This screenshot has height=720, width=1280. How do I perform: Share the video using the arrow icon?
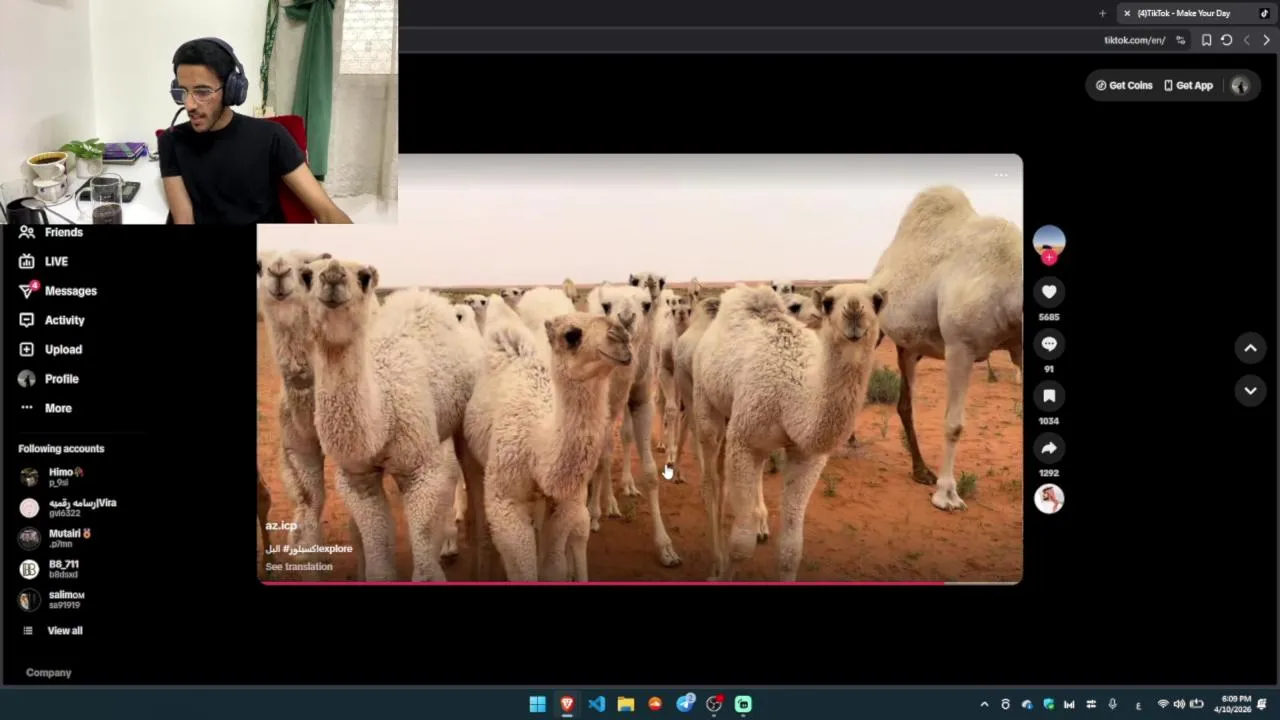click(1049, 448)
